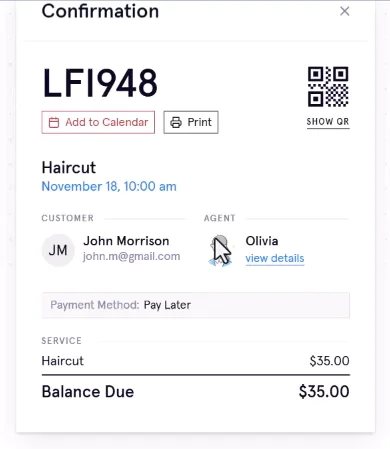Click the Print button

coord(191,122)
